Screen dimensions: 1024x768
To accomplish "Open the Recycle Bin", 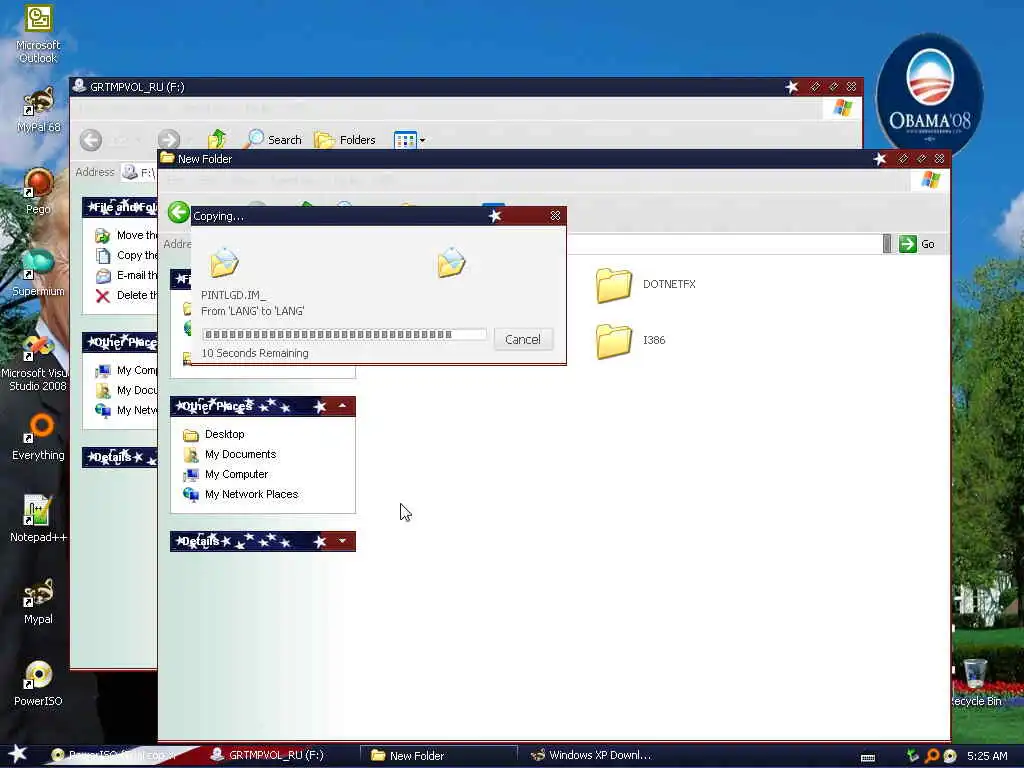I will 975,682.
